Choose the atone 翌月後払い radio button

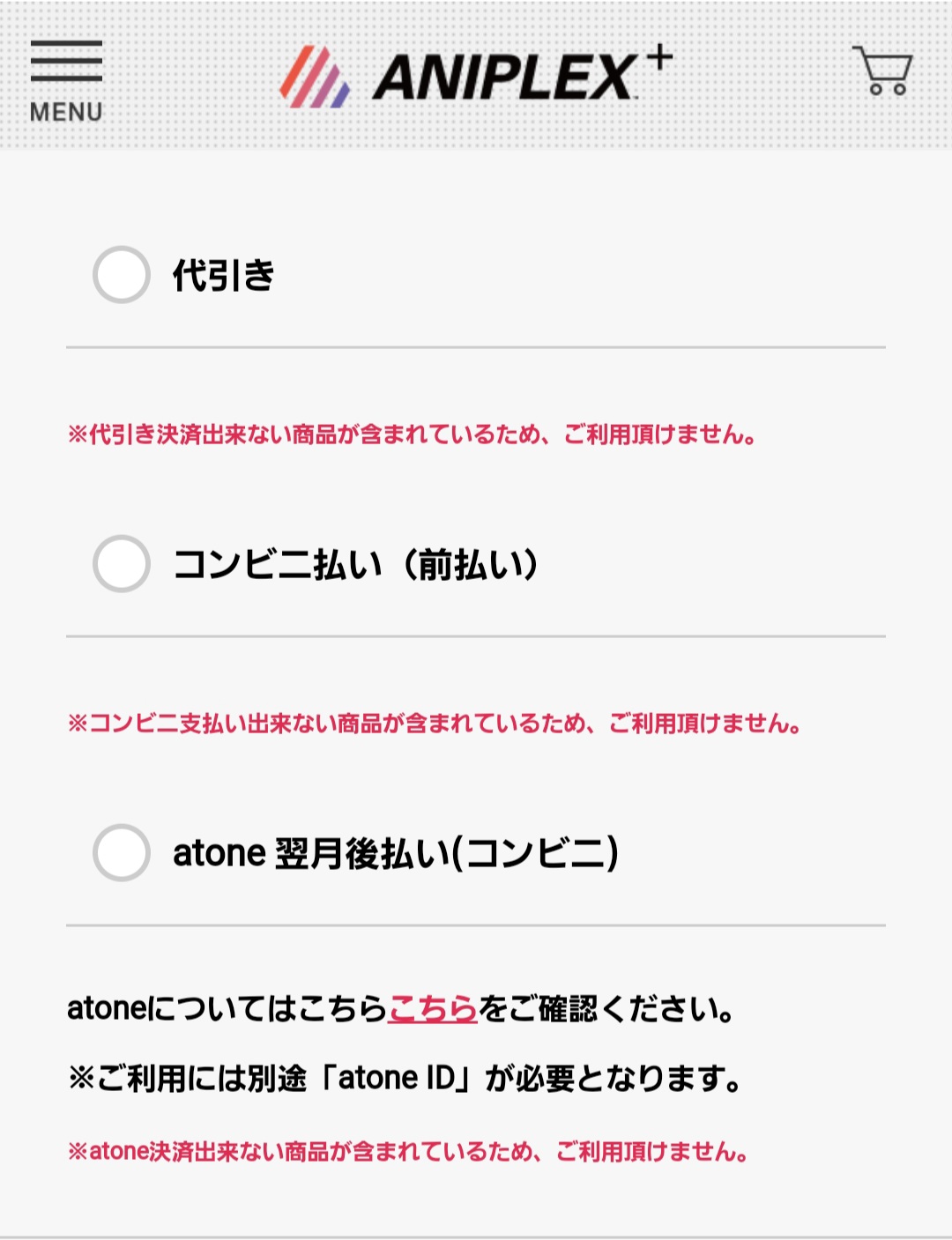[122, 853]
